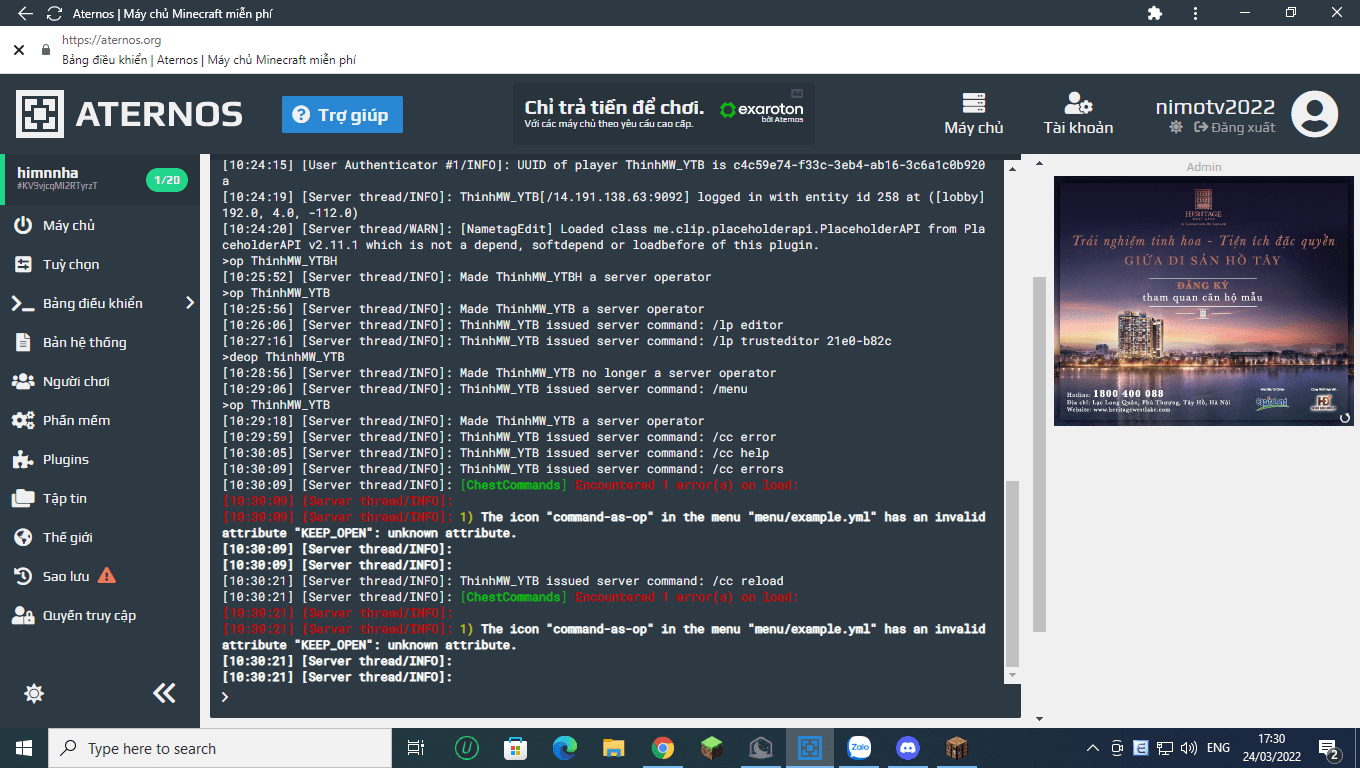The height and width of the screenshot is (768, 1360).
Task: Click the volume speaker tray icon
Action: [x=1188, y=748]
